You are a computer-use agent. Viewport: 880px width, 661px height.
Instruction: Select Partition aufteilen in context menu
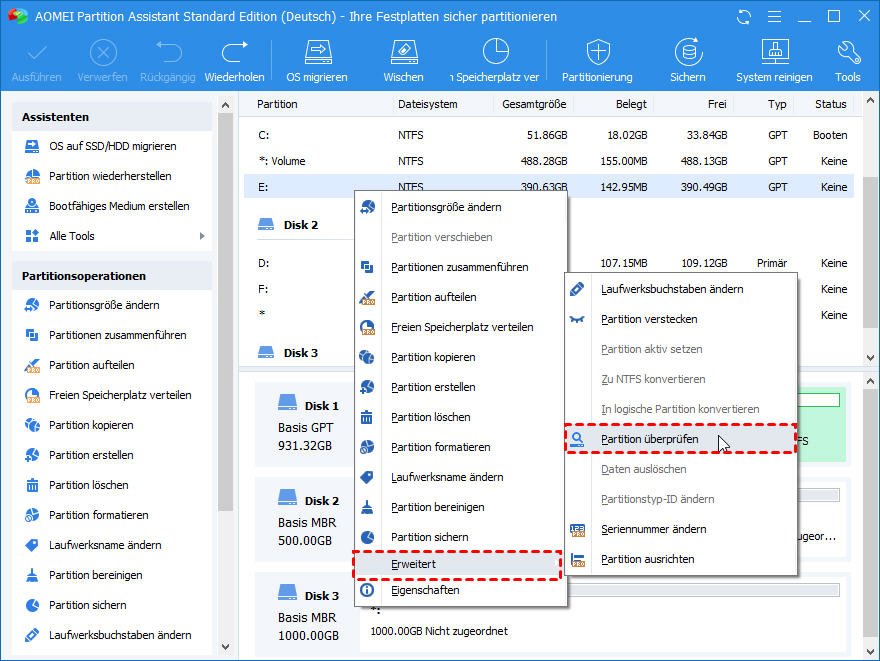tap(460, 297)
